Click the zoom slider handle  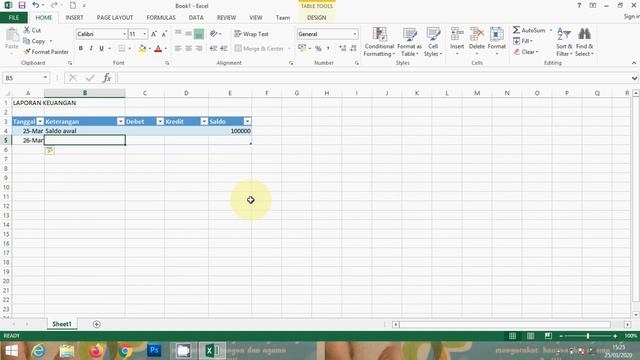[x=588, y=336]
